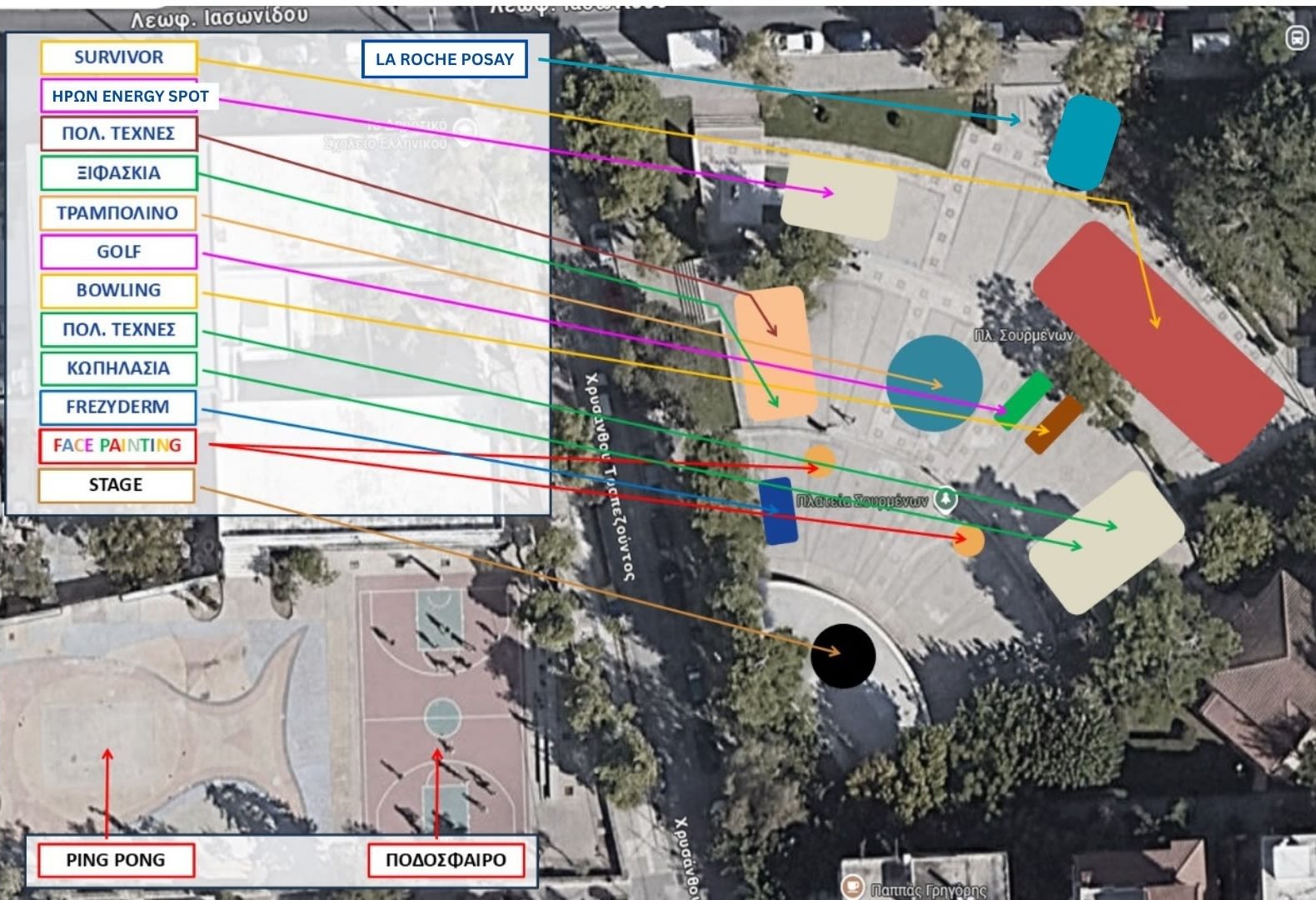Screen dimensions: 1316x900
Task: Click the bus stop icon in the corner
Action: point(1296,38)
